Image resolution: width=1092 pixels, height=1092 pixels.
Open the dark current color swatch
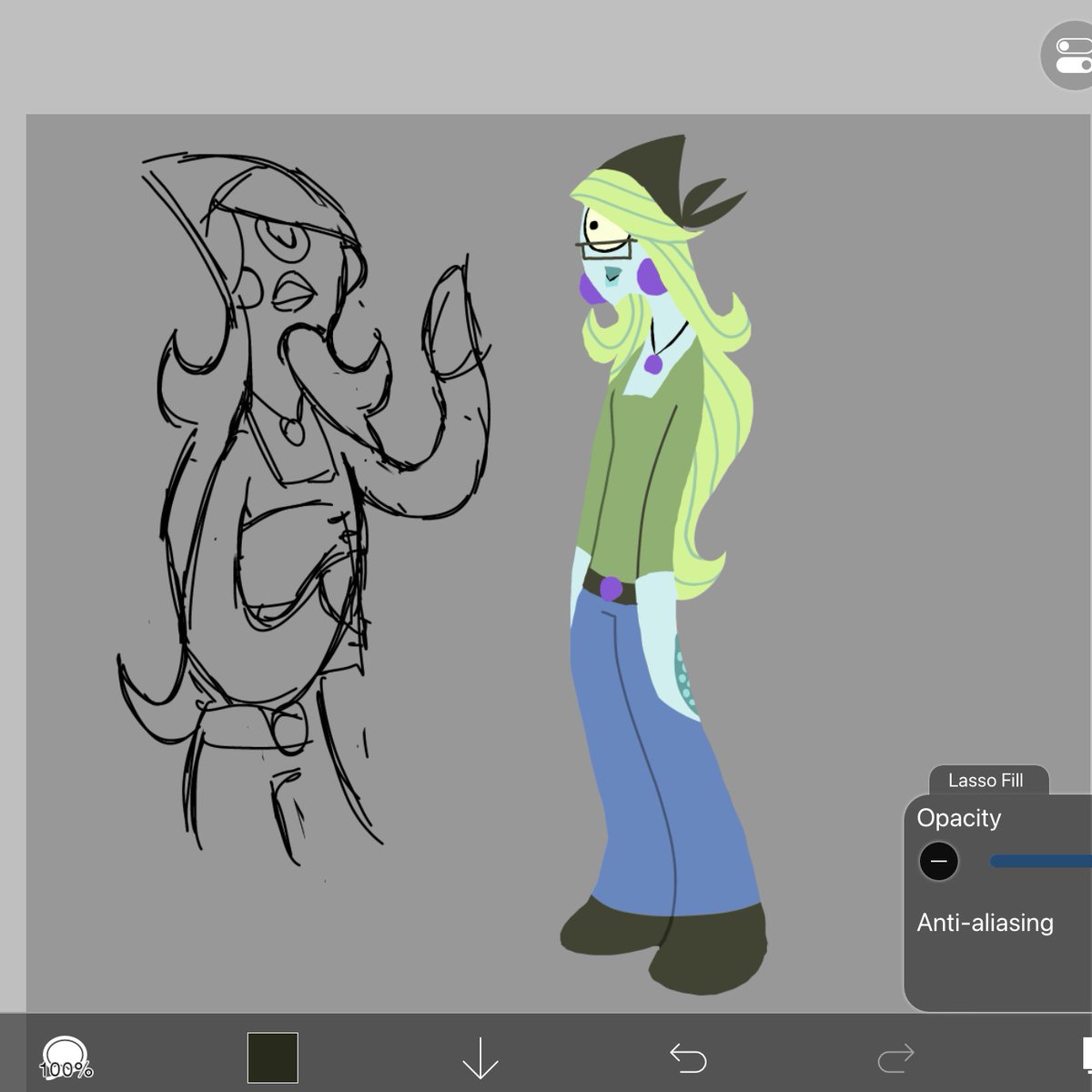click(273, 1057)
